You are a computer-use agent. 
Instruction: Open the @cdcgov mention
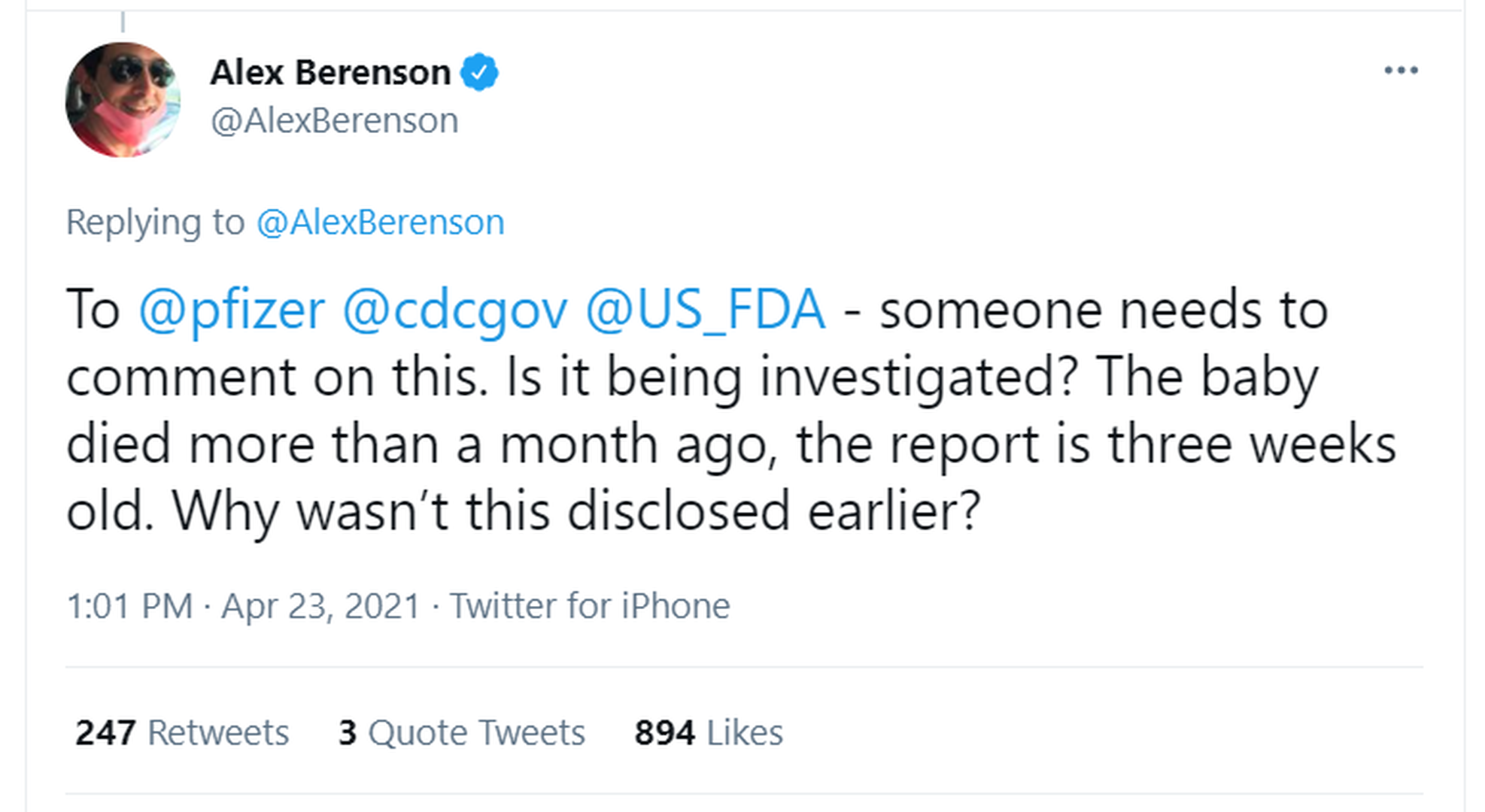[454, 310]
